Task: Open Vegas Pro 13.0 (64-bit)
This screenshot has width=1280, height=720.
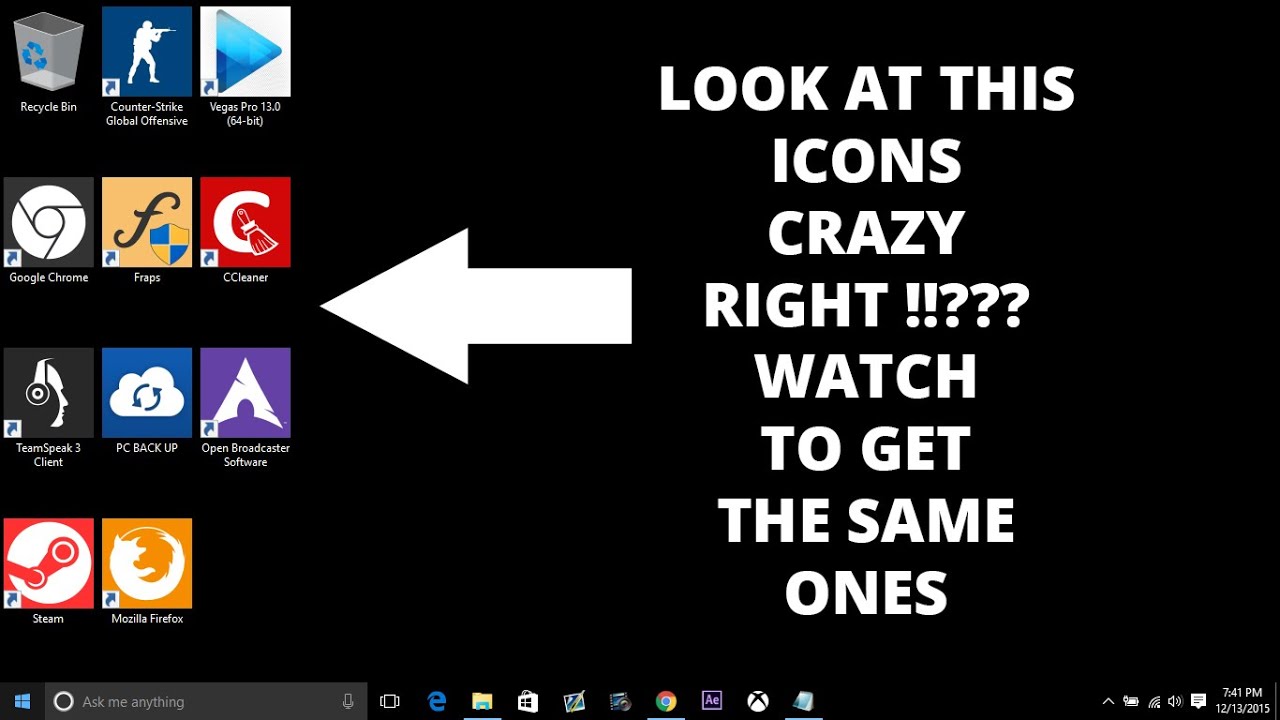Action: click(x=245, y=51)
